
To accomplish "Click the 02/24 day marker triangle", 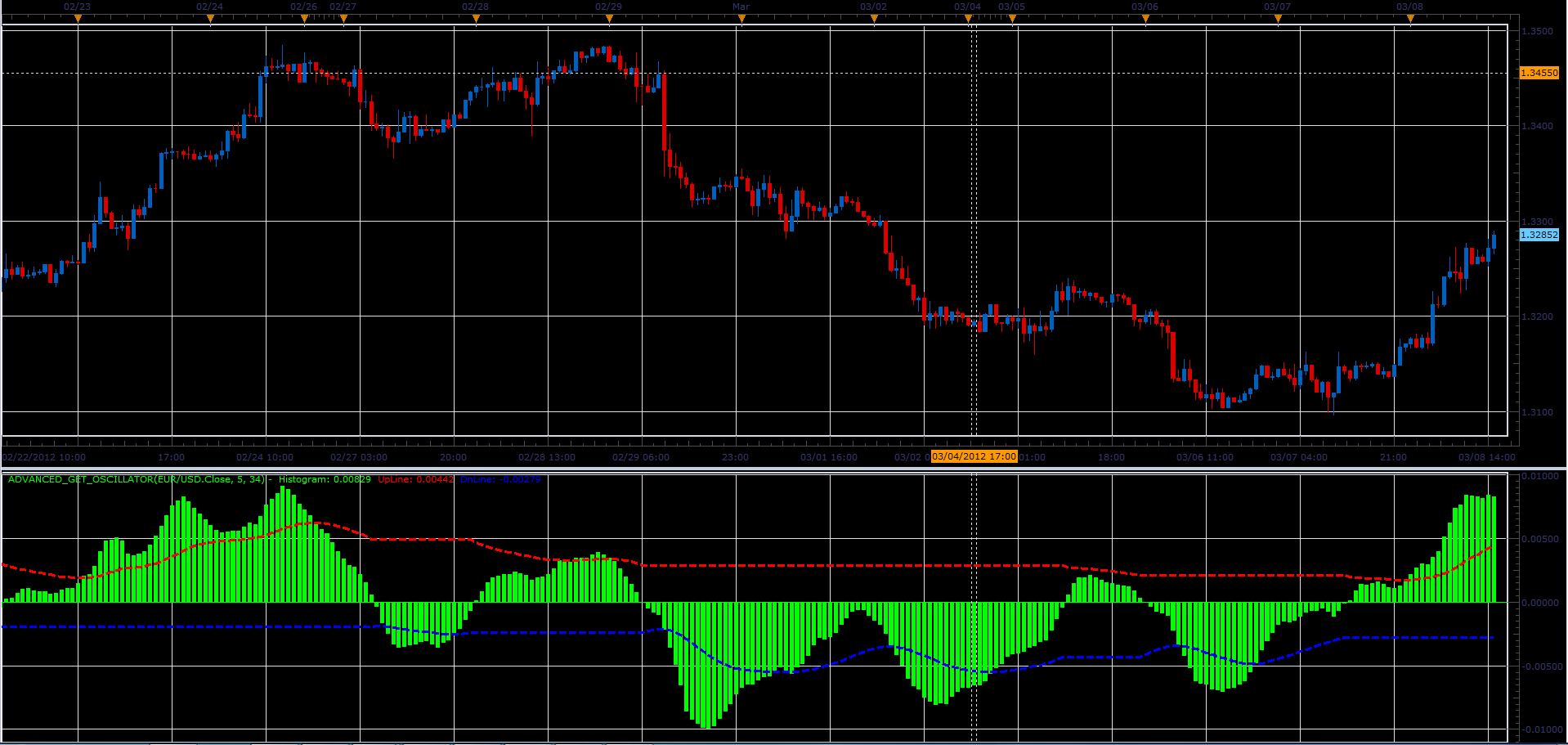I will [x=210, y=18].
